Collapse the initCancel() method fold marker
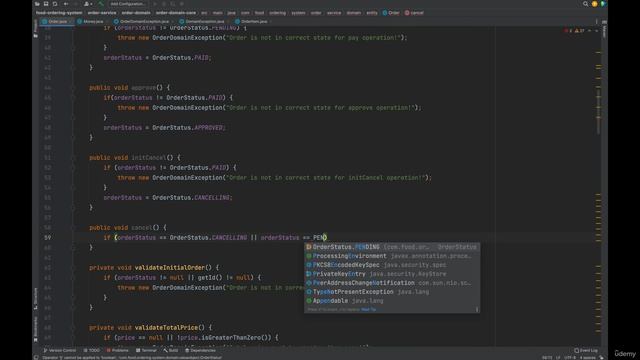The image size is (640, 360). coord(74,158)
